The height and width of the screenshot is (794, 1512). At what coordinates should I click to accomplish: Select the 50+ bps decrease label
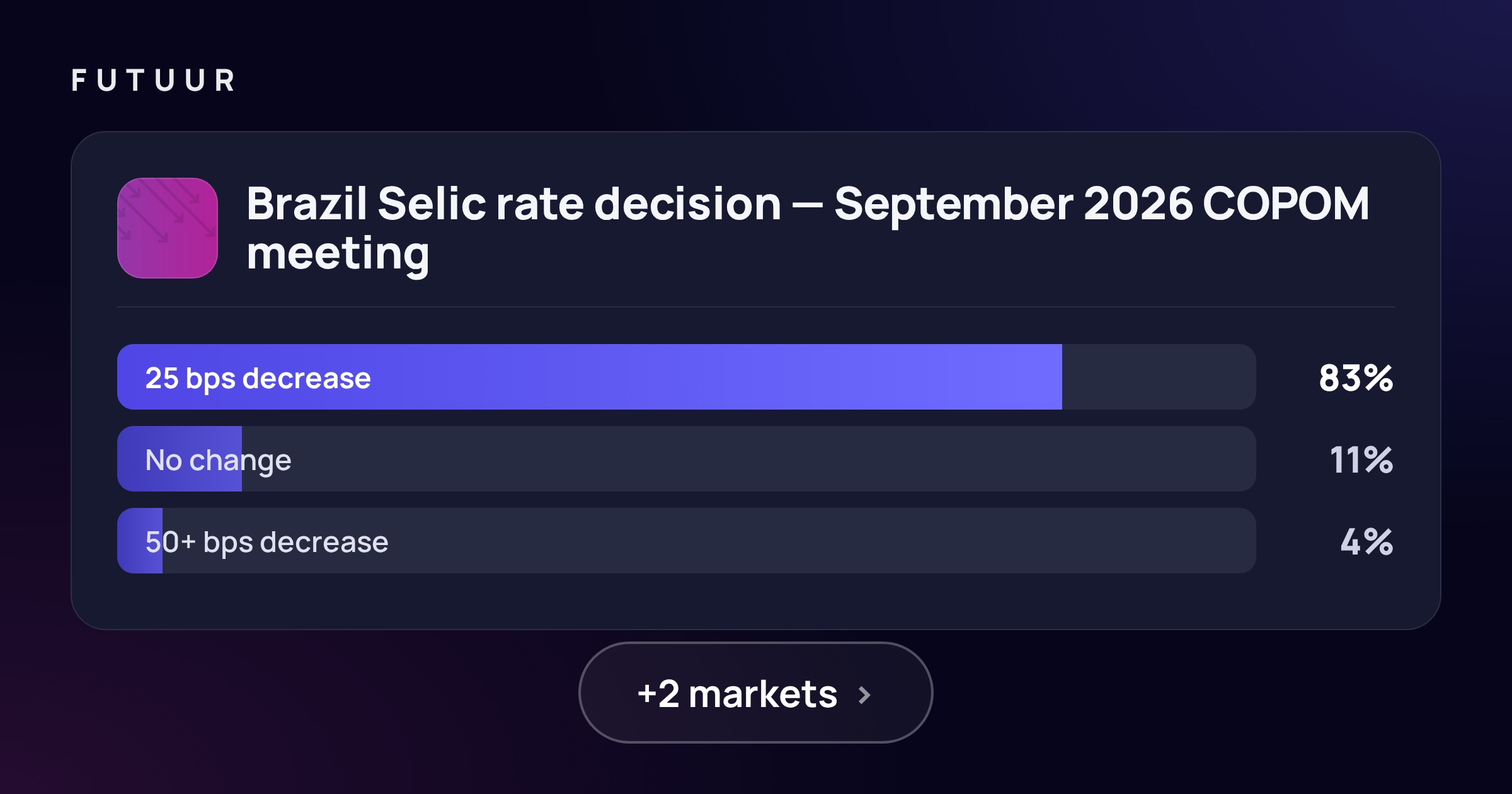pos(266,542)
